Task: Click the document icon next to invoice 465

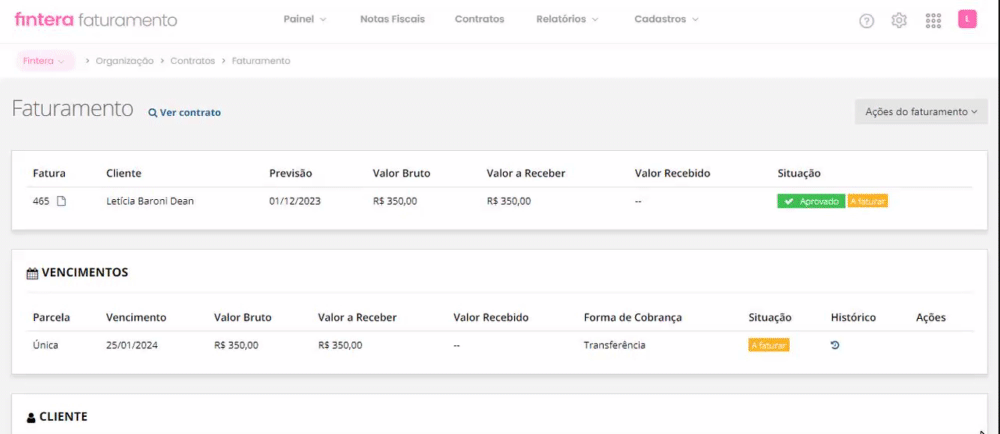Action: click(x=61, y=201)
